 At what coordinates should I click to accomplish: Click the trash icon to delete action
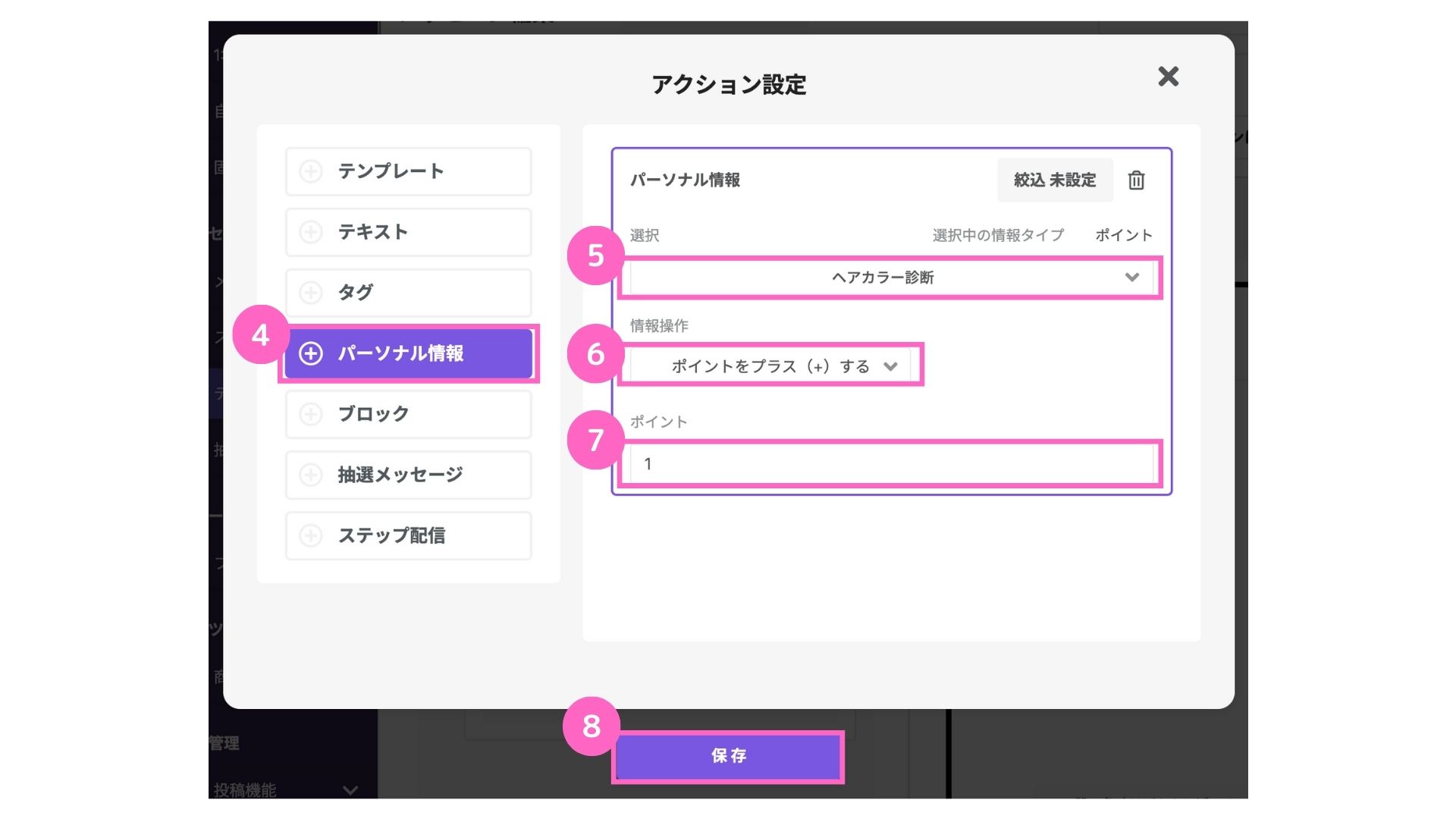click(1135, 180)
